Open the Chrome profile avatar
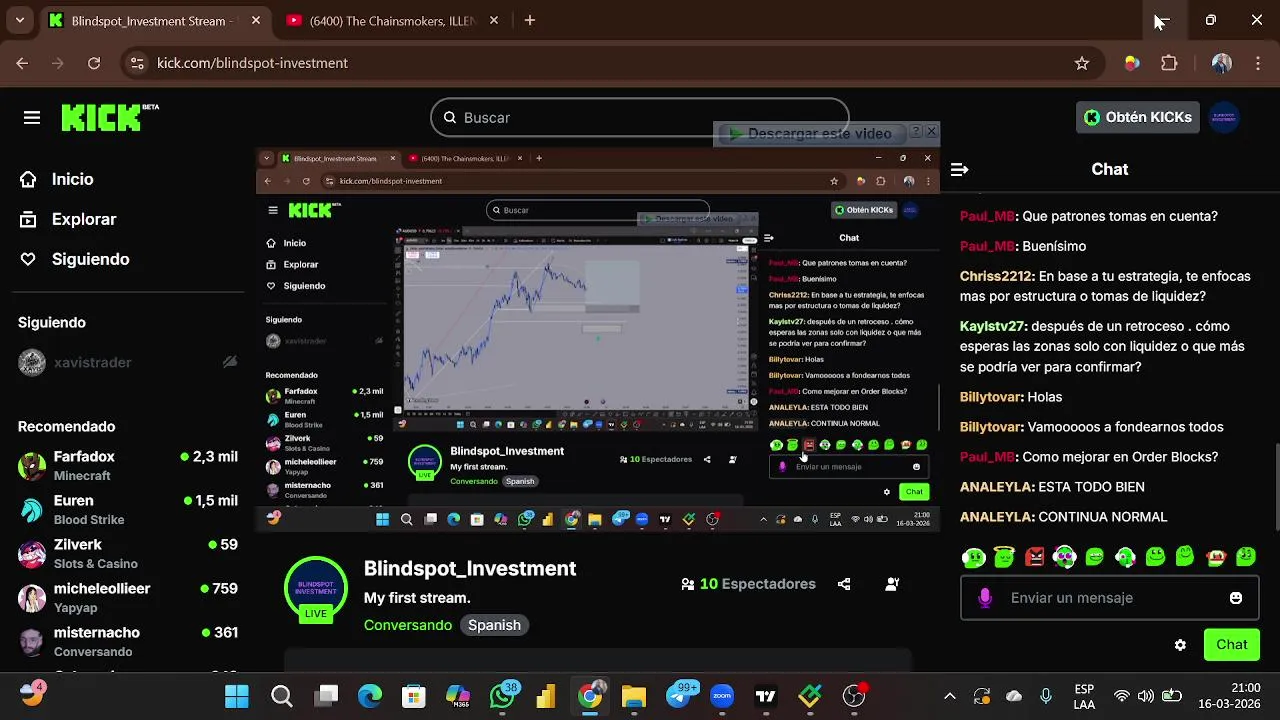The image size is (1280, 720). point(1221,63)
